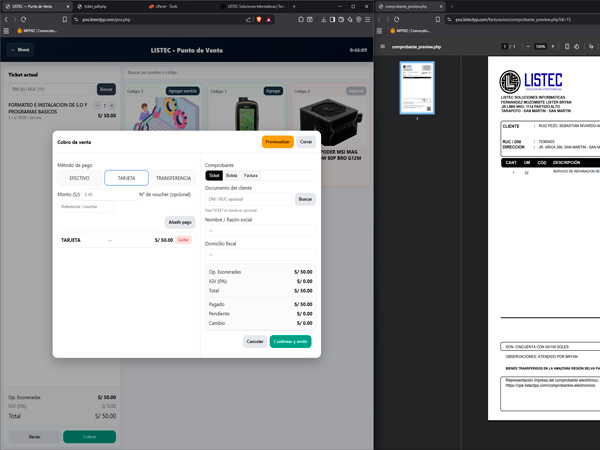Focus the Nombre / Razón social field
Screen dimensions: 600x450
click(x=261, y=231)
